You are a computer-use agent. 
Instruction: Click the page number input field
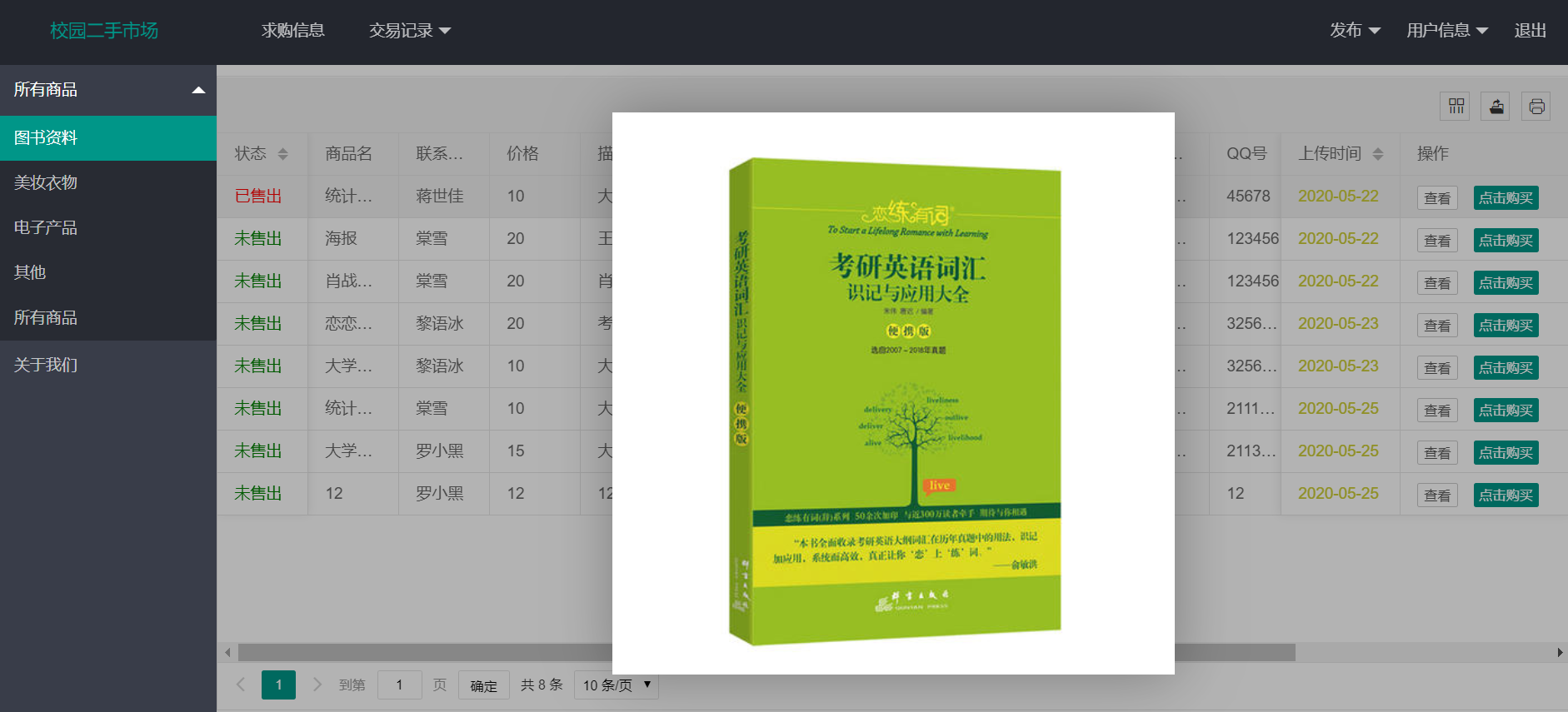pos(399,685)
